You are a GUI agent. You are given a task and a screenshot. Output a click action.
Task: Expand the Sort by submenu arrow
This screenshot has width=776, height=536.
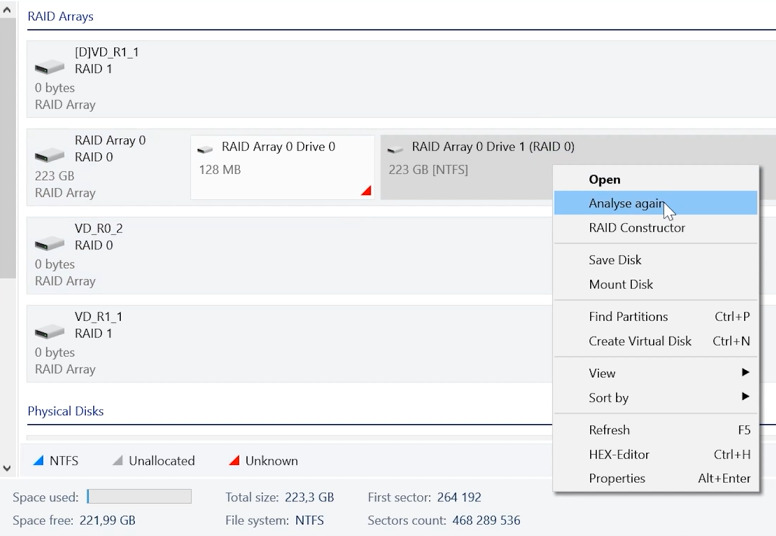[745, 396]
